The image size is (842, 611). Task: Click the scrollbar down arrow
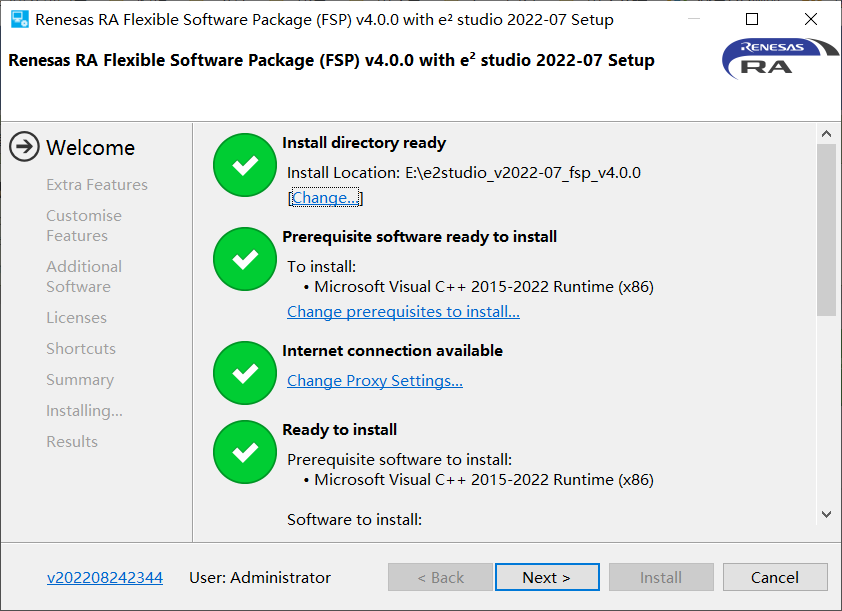tap(826, 514)
